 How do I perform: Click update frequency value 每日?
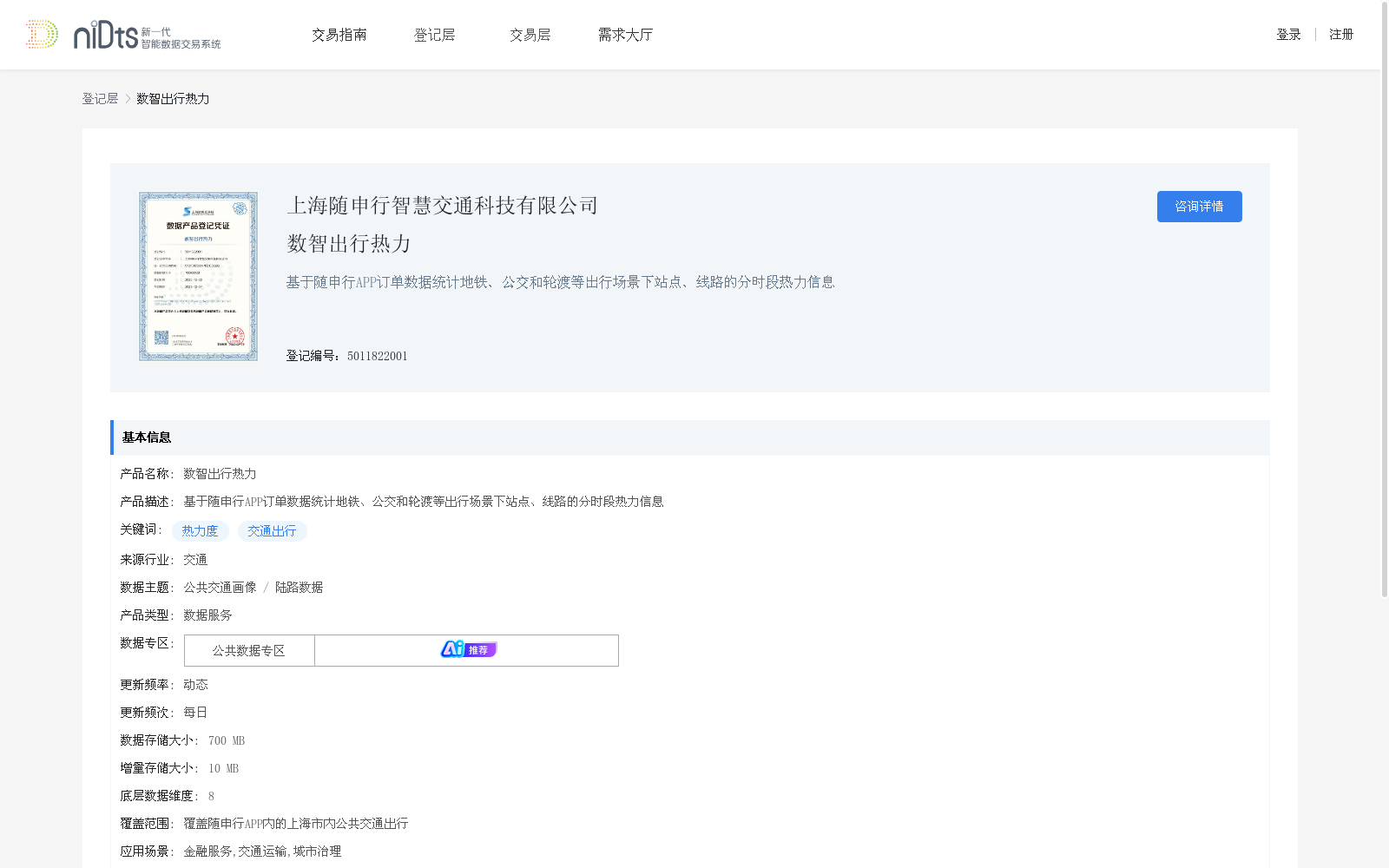[195, 713]
